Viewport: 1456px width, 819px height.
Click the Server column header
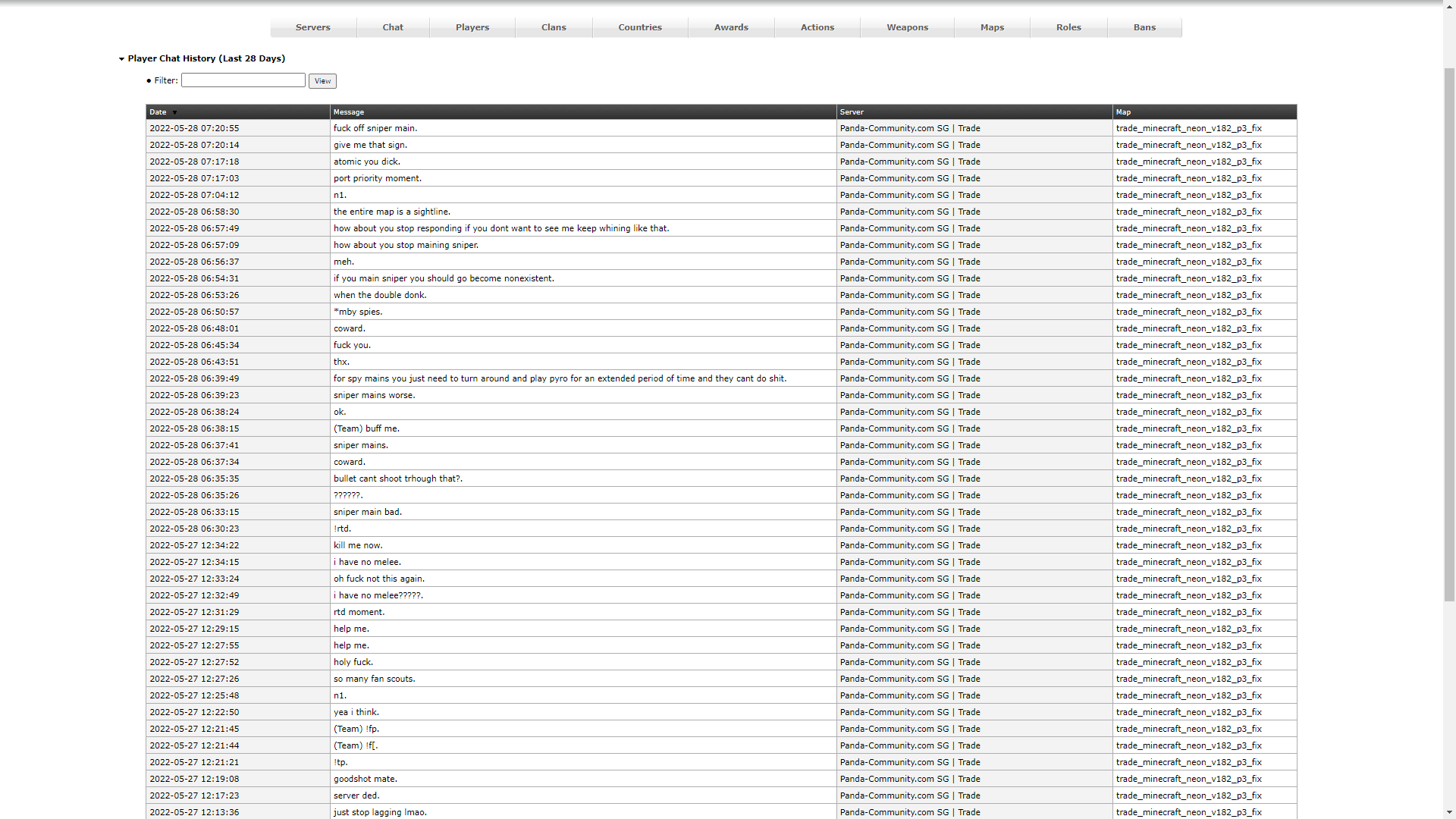tap(852, 112)
